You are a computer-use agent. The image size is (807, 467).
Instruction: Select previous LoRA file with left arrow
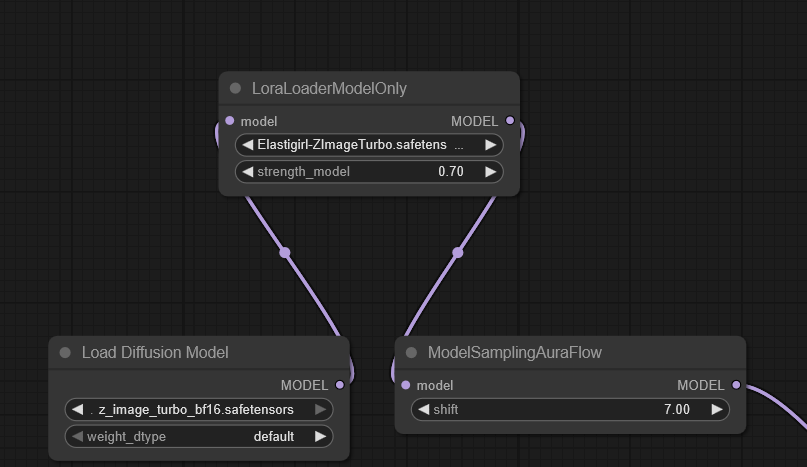(248, 145)
